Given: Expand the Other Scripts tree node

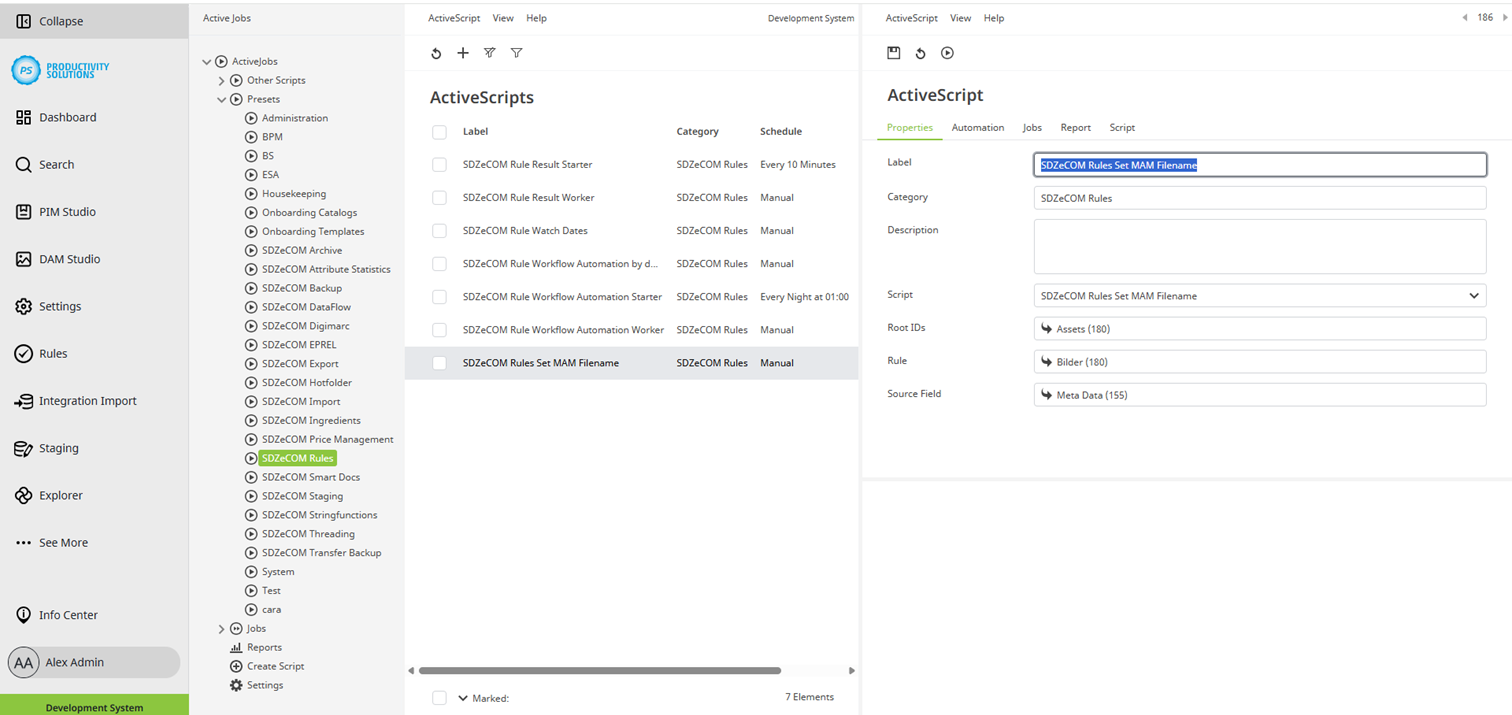Looking at the screenshot, I should [220, 80].
